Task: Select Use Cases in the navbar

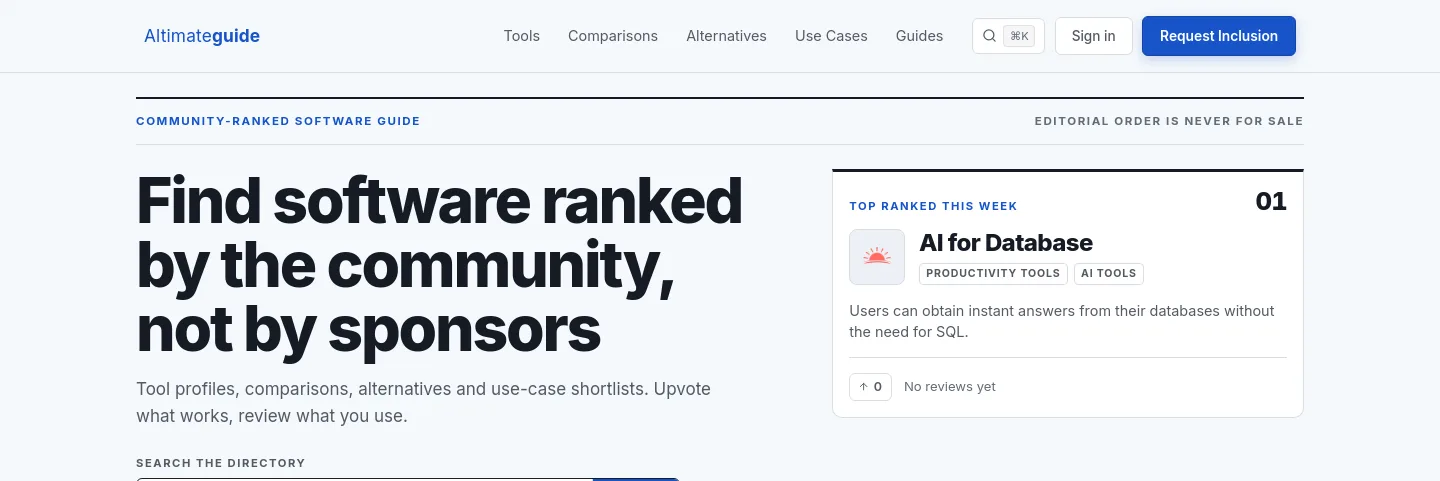Action: pos(831,36)
